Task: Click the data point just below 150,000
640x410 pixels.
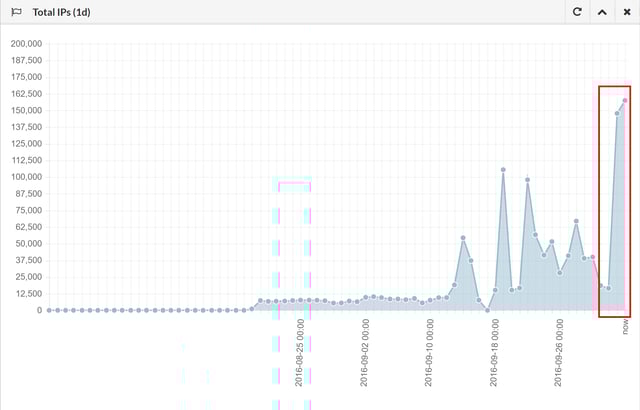Action: click(x=617, y=113)
